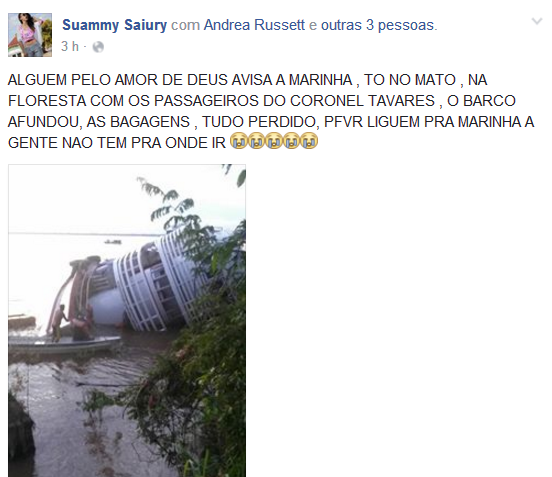The image size is (552, 477).
Task: Visit the tagged Andrea Russett profile
Action: 254,25
